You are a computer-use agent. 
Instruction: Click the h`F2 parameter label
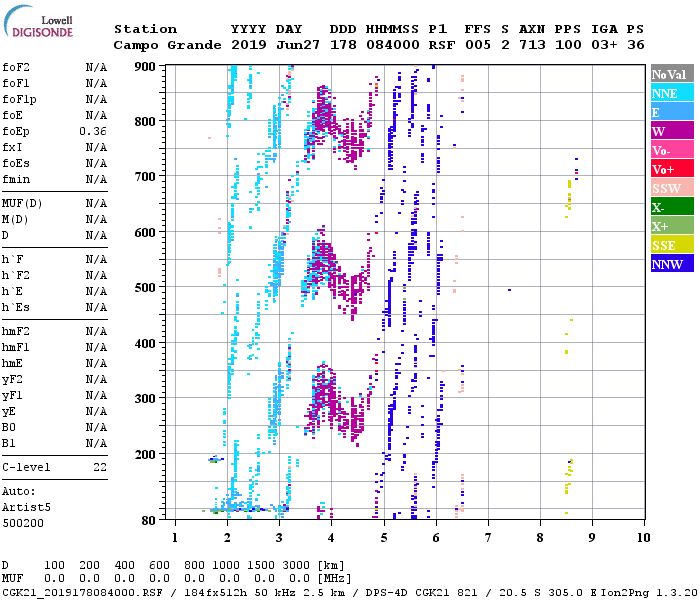pyautogui.click(x=16, y=275)
